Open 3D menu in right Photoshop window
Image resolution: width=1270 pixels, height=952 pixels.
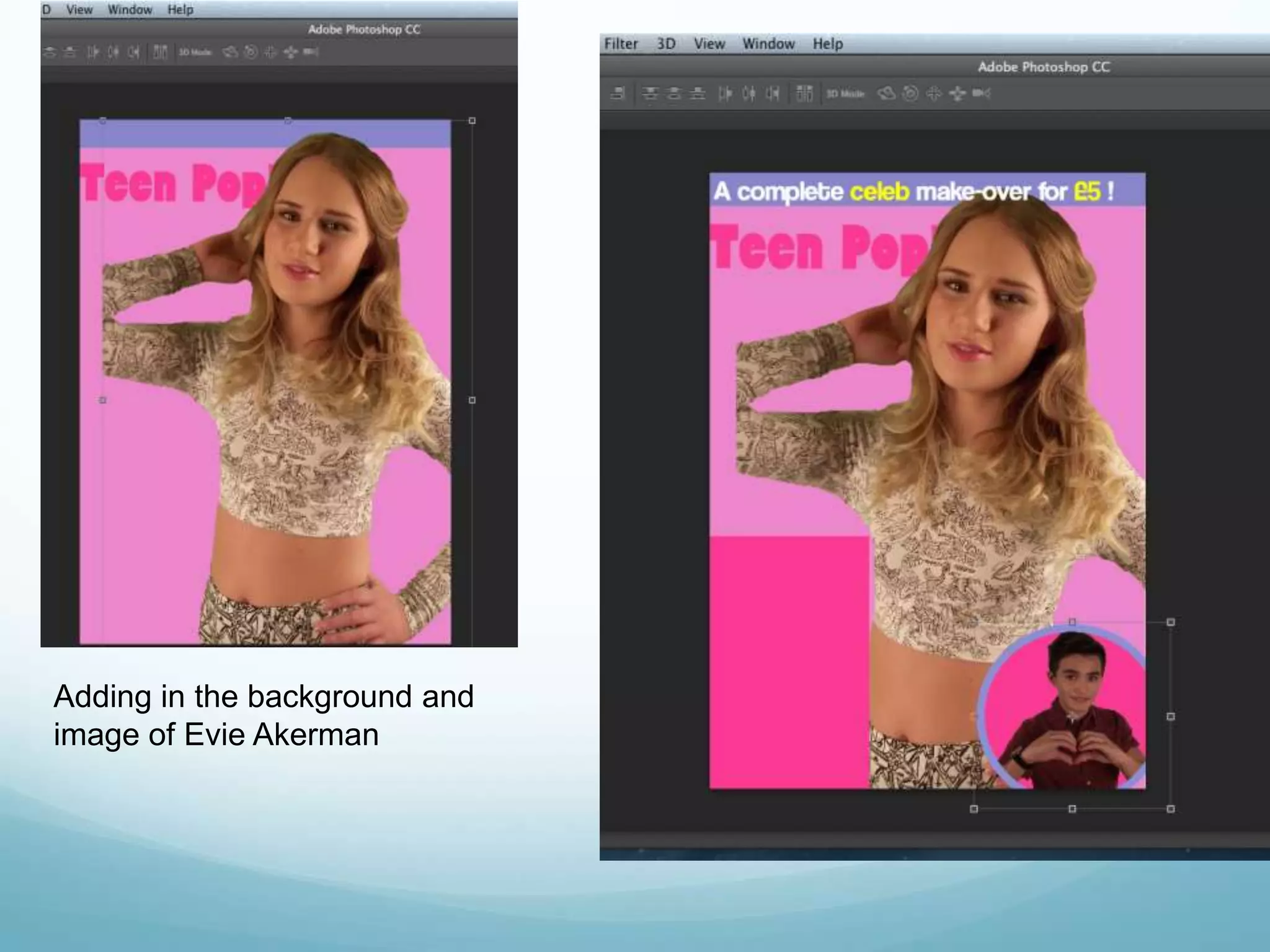point(666,44)
